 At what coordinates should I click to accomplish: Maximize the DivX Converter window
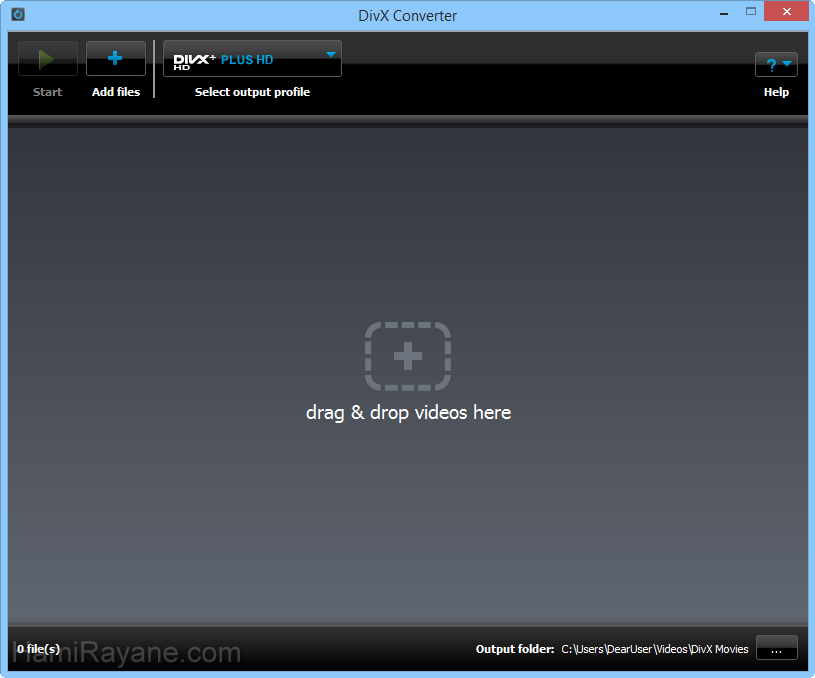(751, 11)
